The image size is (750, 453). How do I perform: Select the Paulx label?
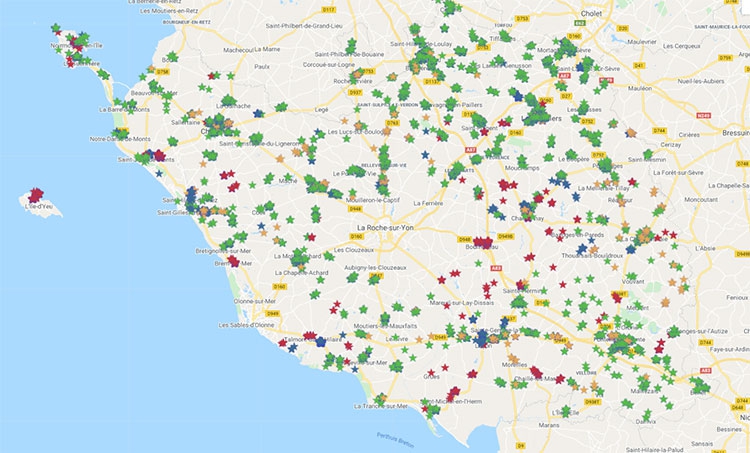pyautogui.click(x=262, y=67)
